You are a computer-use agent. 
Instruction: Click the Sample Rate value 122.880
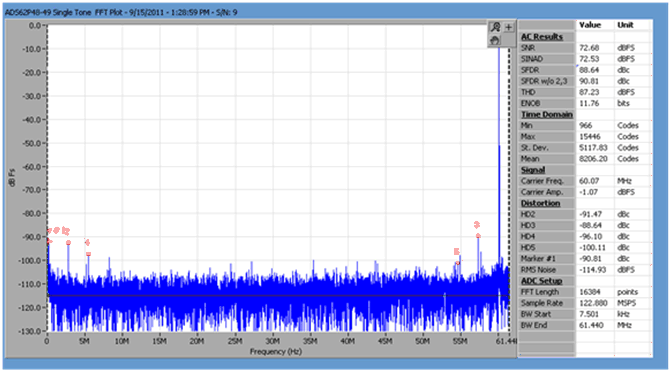592,303
